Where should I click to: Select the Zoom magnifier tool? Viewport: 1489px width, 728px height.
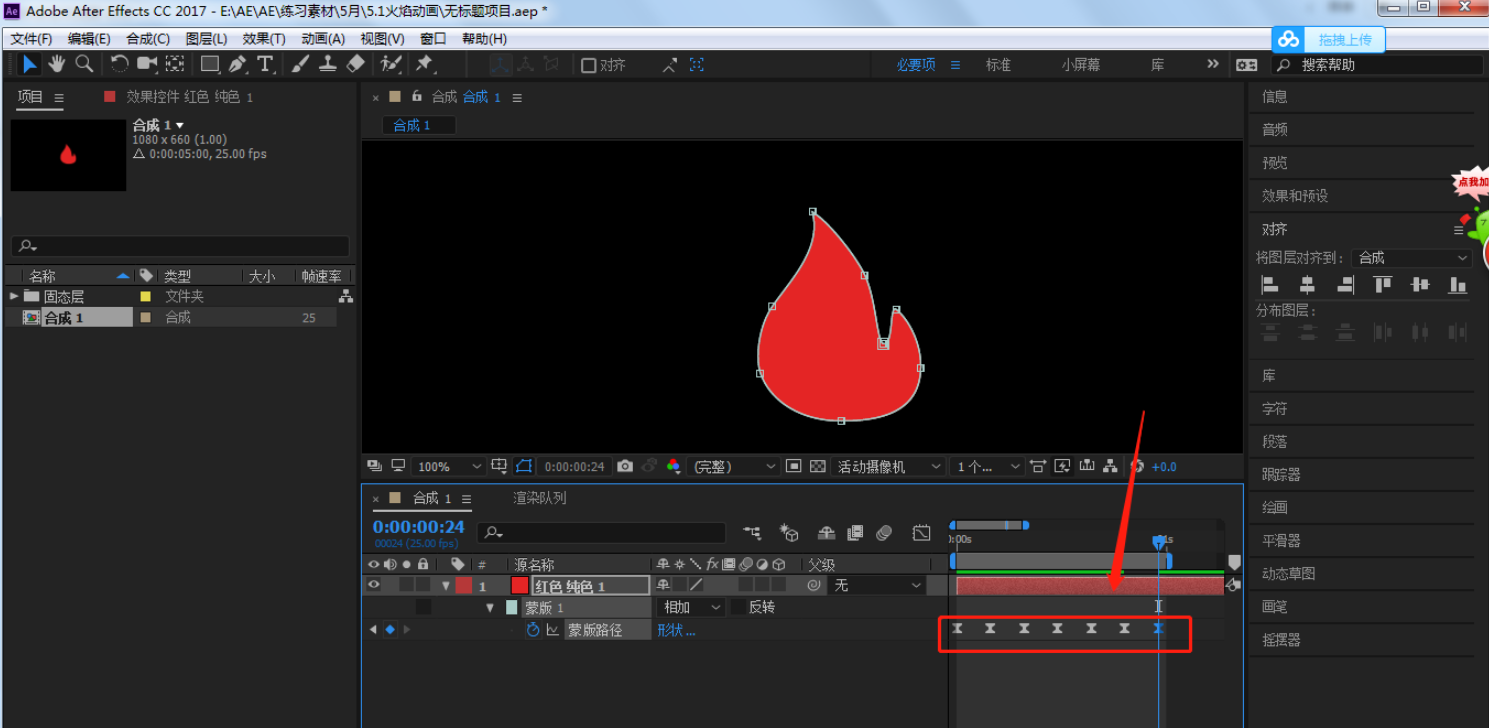[x=85, y=64]
